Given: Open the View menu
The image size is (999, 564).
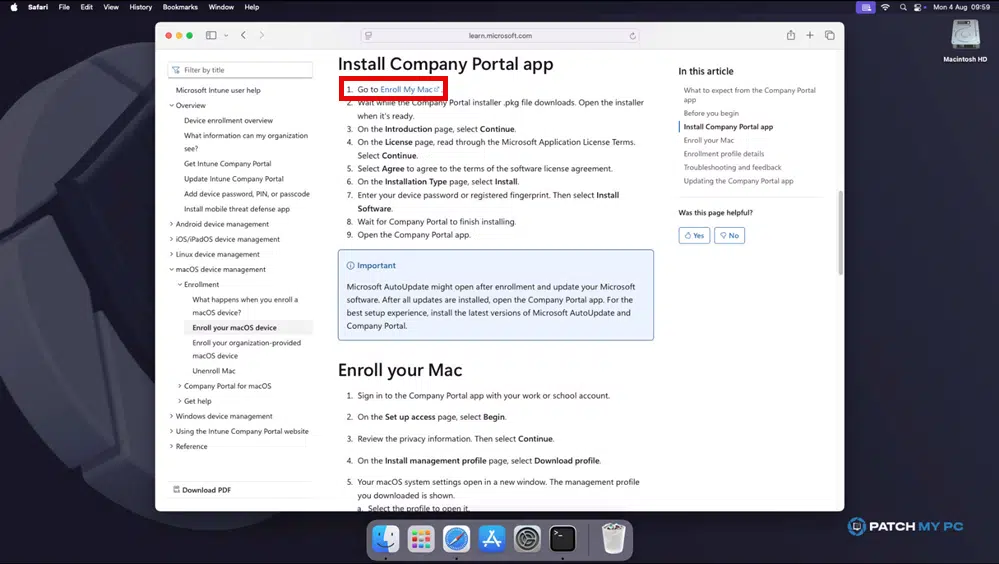Looking at the screenshot, I should click(x=111, y=7).
